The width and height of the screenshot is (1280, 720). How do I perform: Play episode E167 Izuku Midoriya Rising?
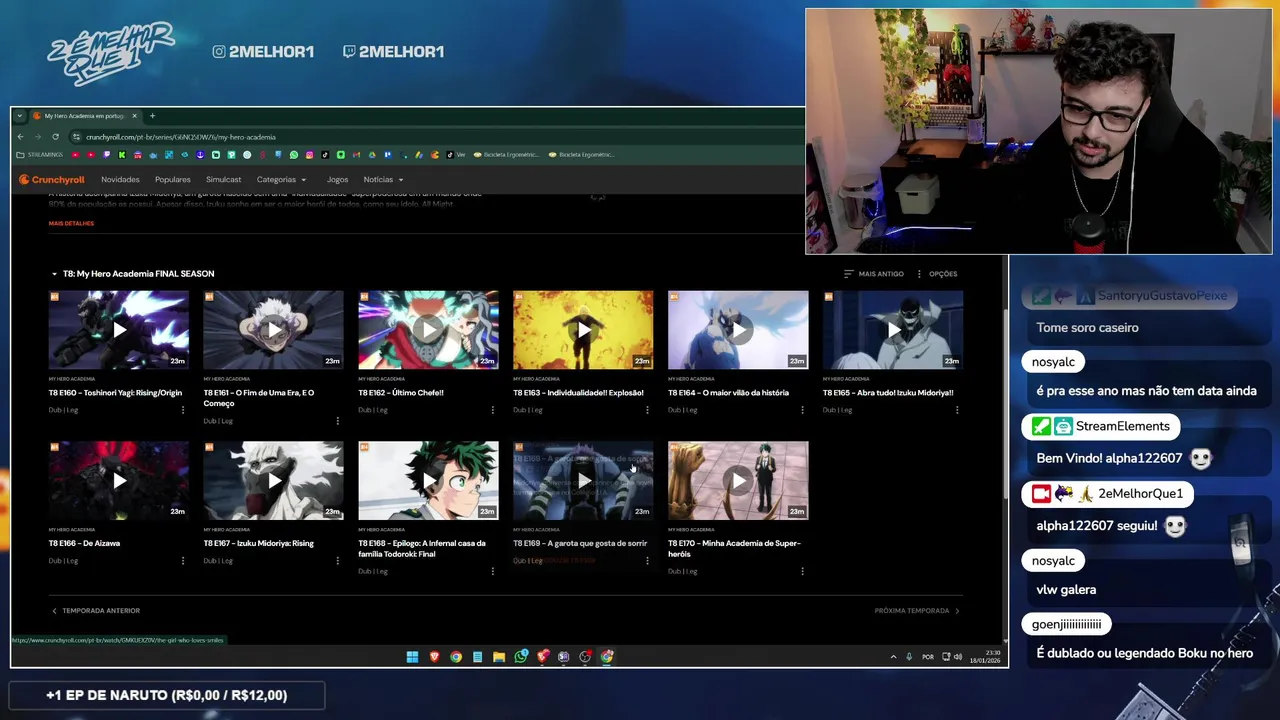pyautogui.click(x=273, y=480)
